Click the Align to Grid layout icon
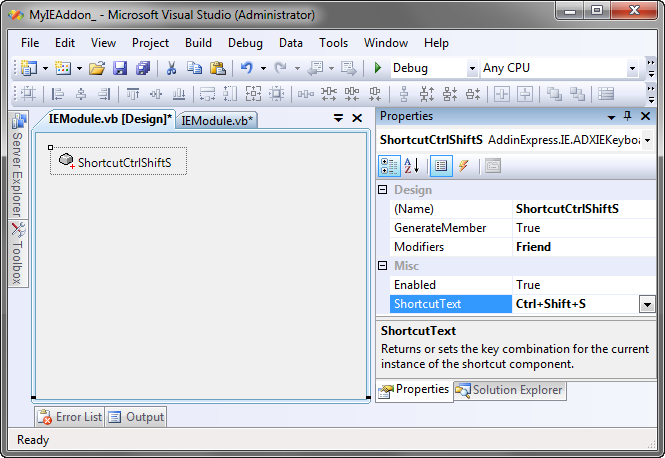 (28, 94)
